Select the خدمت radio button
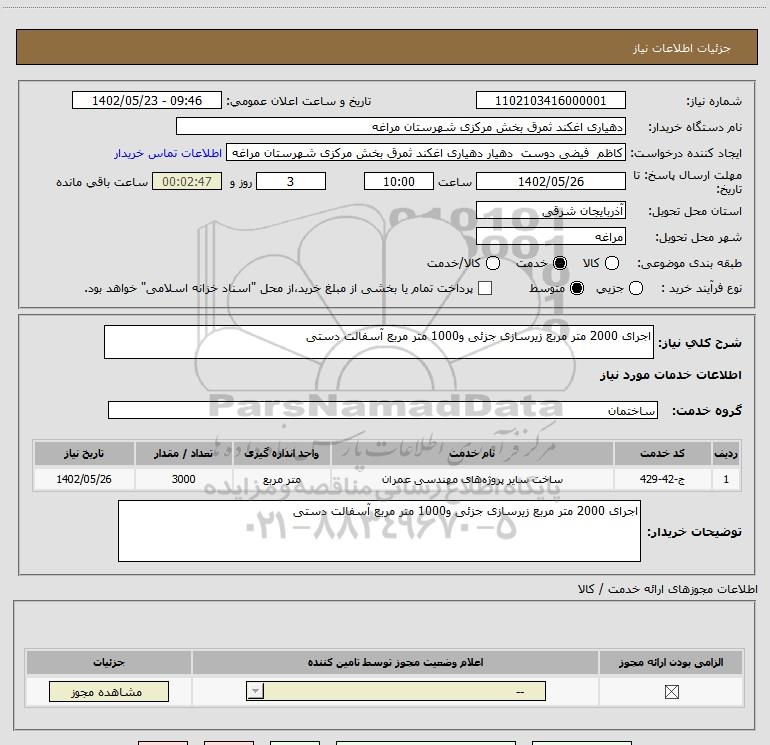This screenshot has width=770, height=745. (x=560, y=263)
